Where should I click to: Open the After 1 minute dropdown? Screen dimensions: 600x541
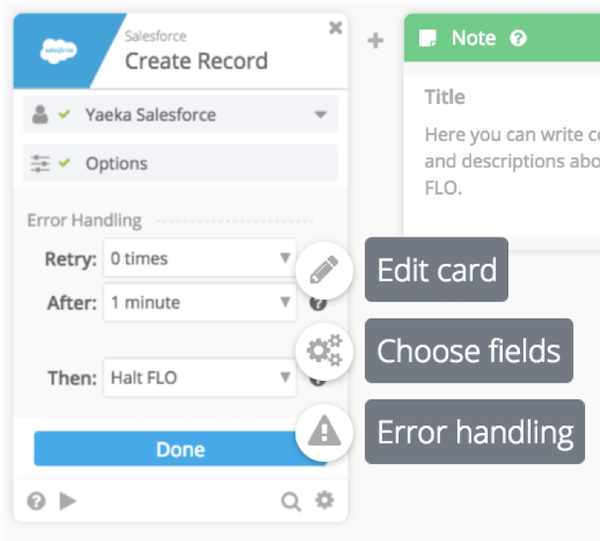click(199, 302)
